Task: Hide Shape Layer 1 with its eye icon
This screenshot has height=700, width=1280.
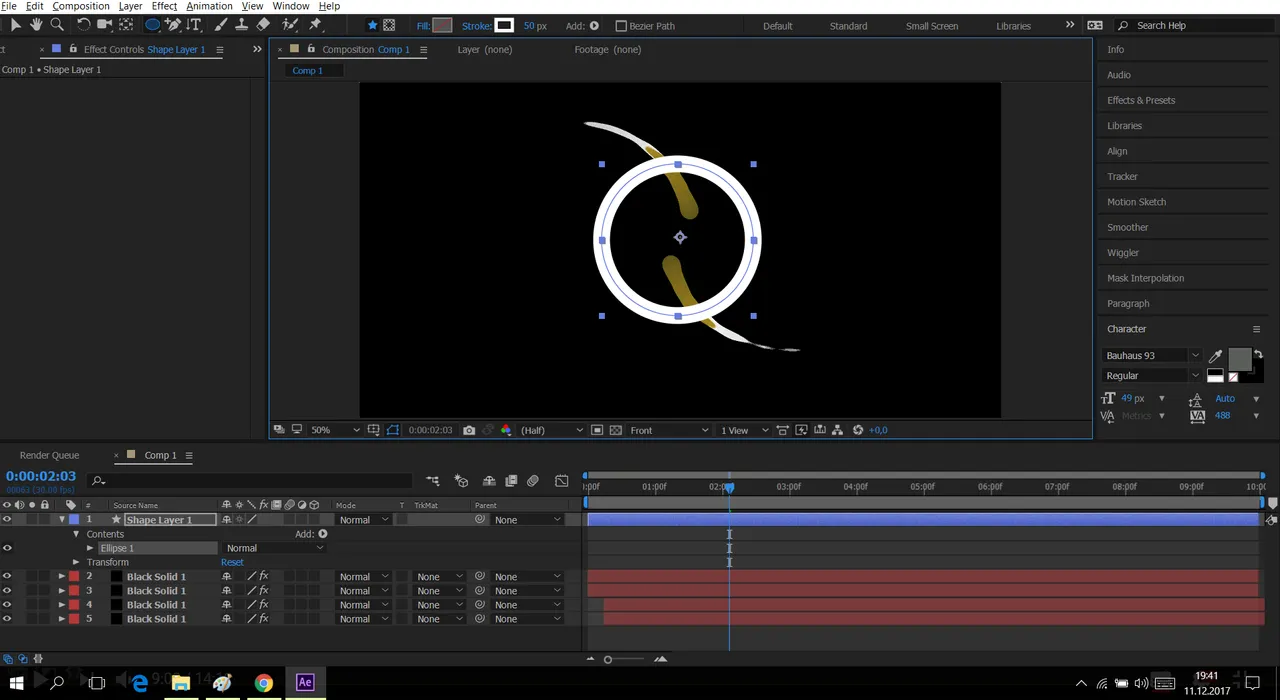Action: tap(7, 520)
